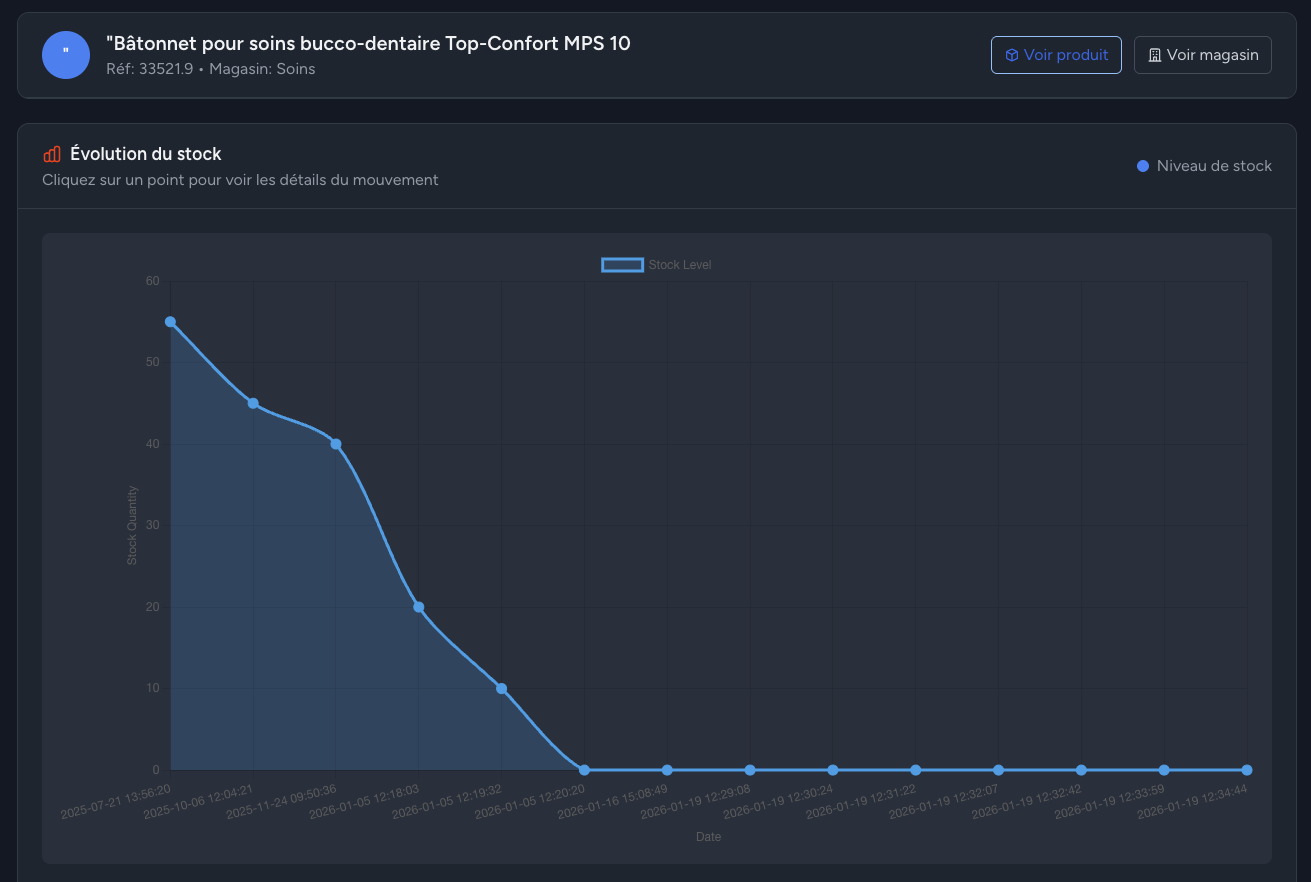
Task: Toggle the Stock Level legend box
Action: click(622, 265)
